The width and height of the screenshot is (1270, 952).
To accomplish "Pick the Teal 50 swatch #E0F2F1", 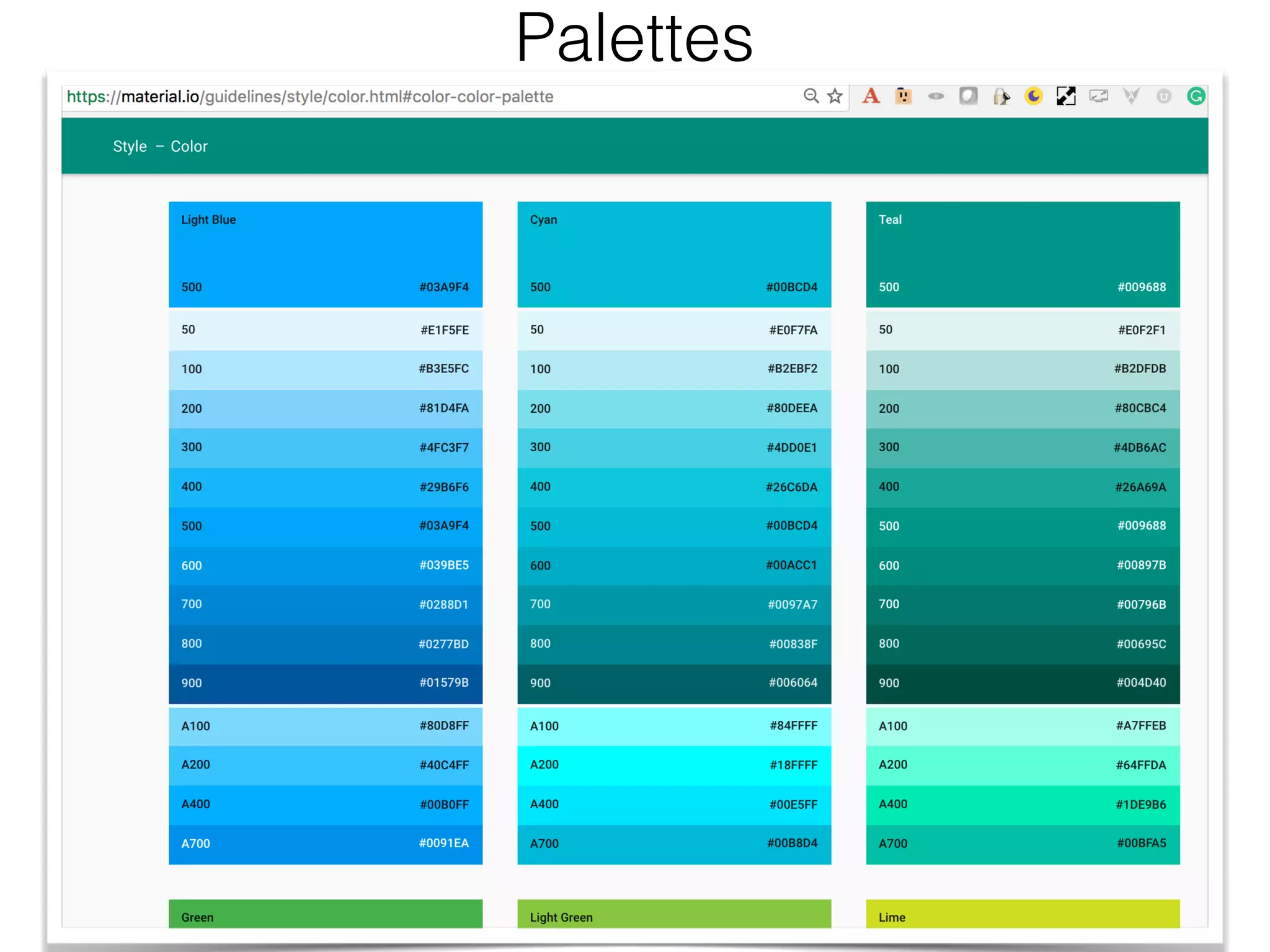I will pyautogui.click(x=1023, y=330).
